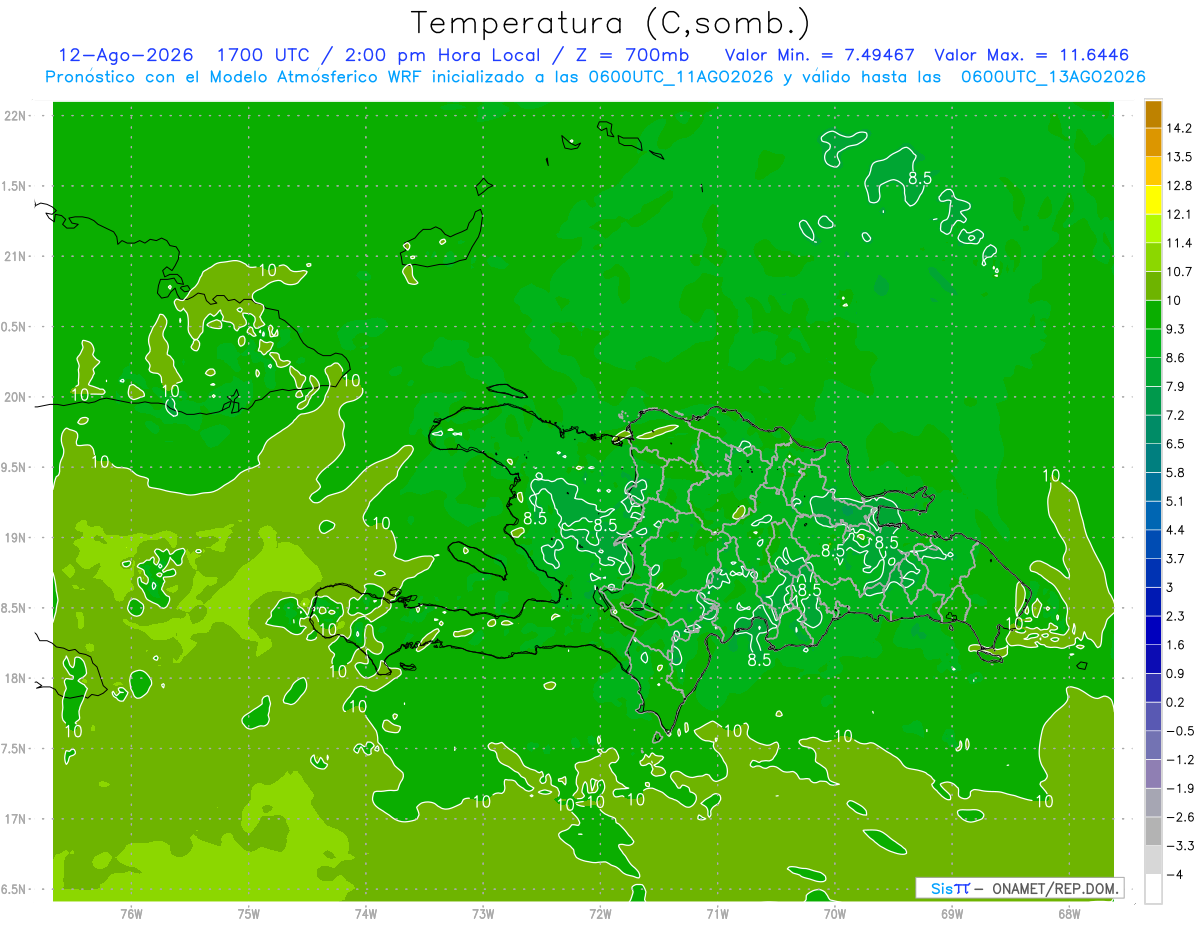Click the '9.3' color bar label
Image resolution: width=1200 pixels, height=927 pixels.
tap(1176, 329)
